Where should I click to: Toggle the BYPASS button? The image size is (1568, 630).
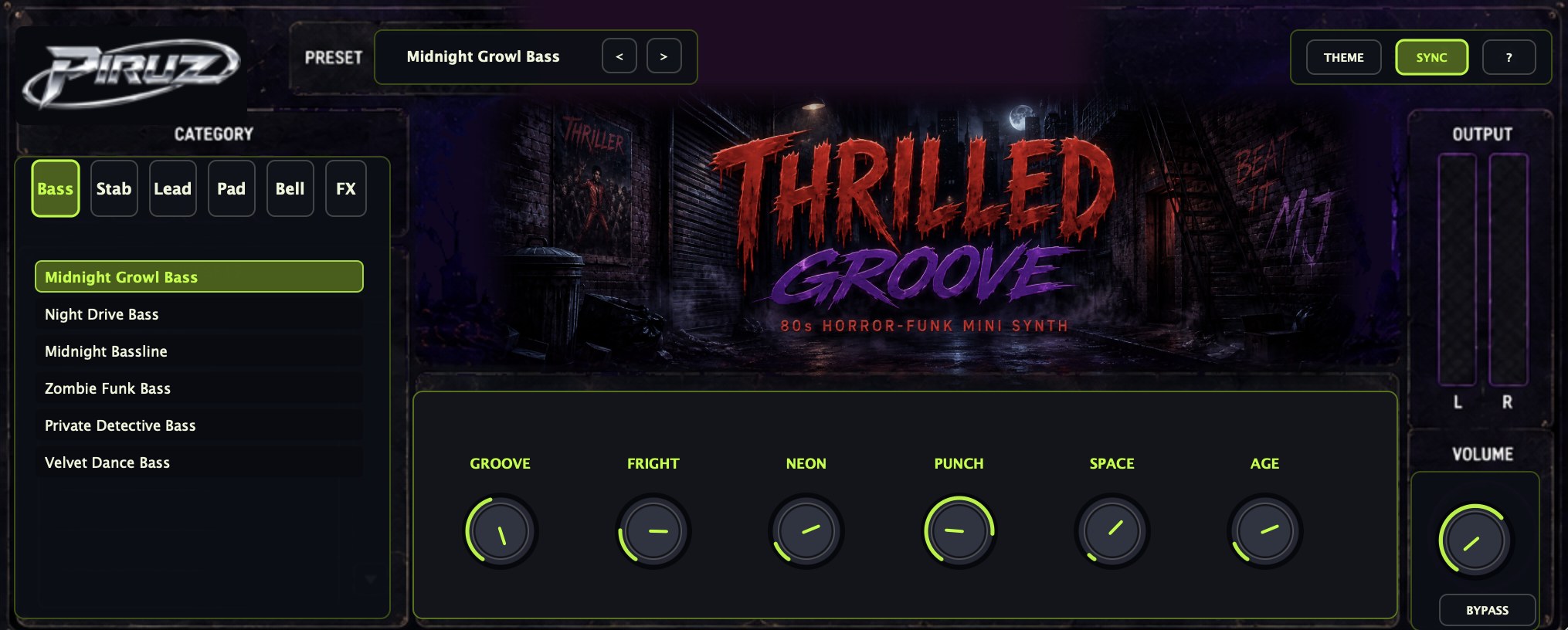(x=1488, y=610)
